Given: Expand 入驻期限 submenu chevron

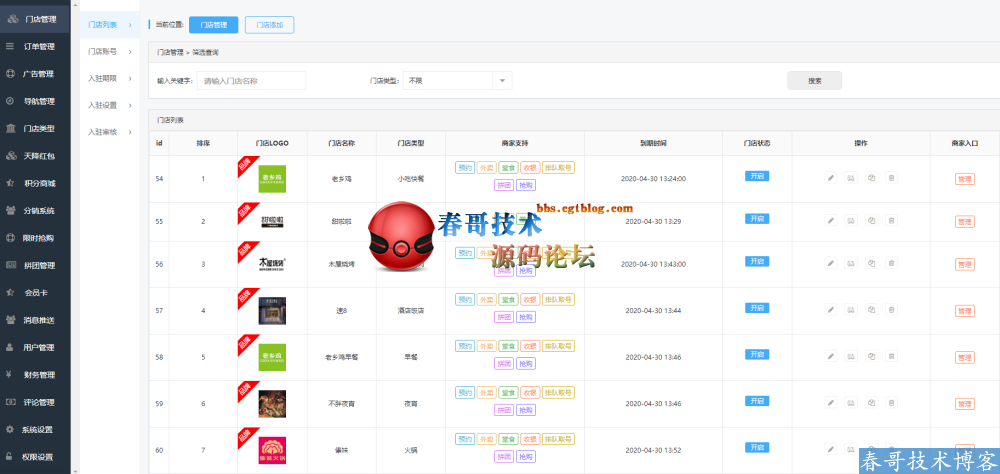Looking at the screenshot, I should pyautogui.click(x=130, y=78).
